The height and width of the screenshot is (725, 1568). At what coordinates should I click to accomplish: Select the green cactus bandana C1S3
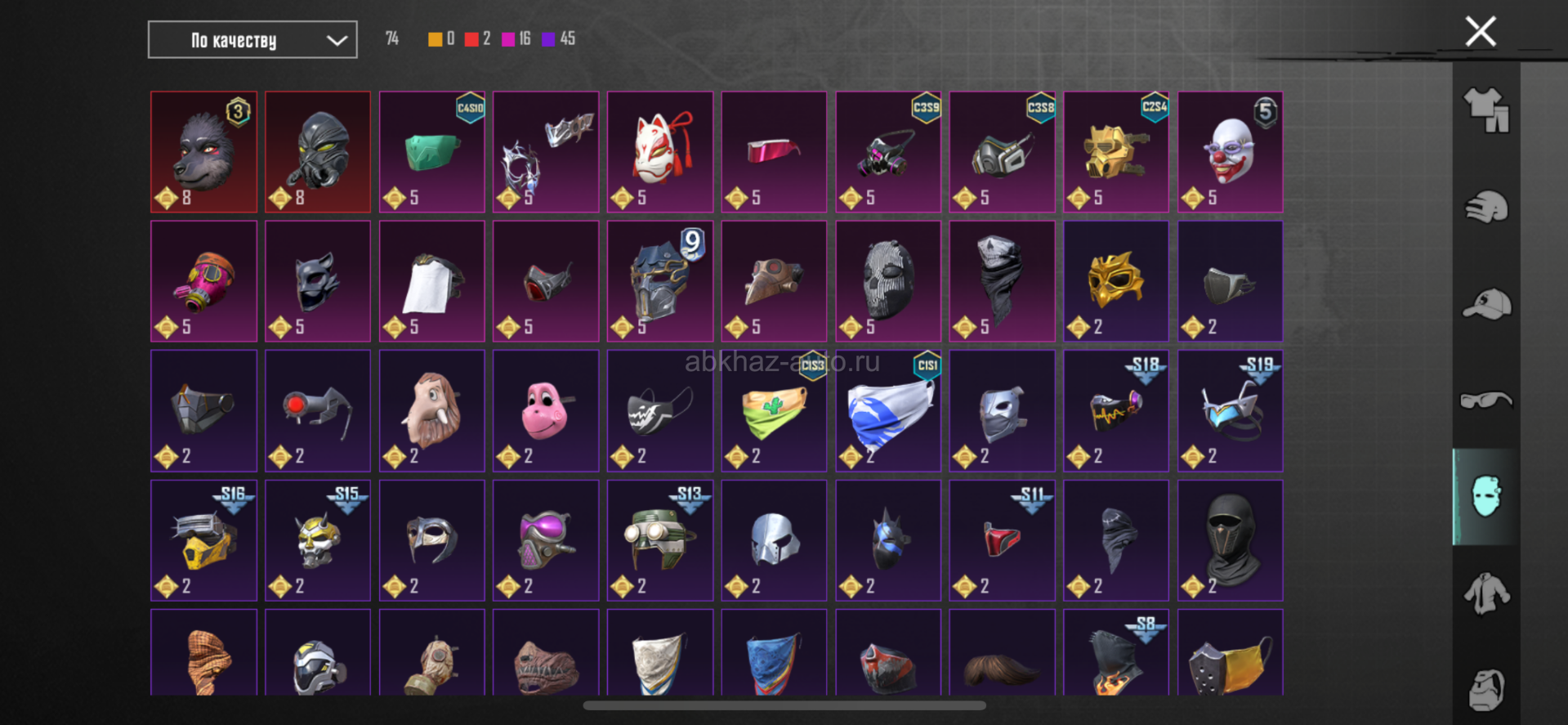pos(774,411)
